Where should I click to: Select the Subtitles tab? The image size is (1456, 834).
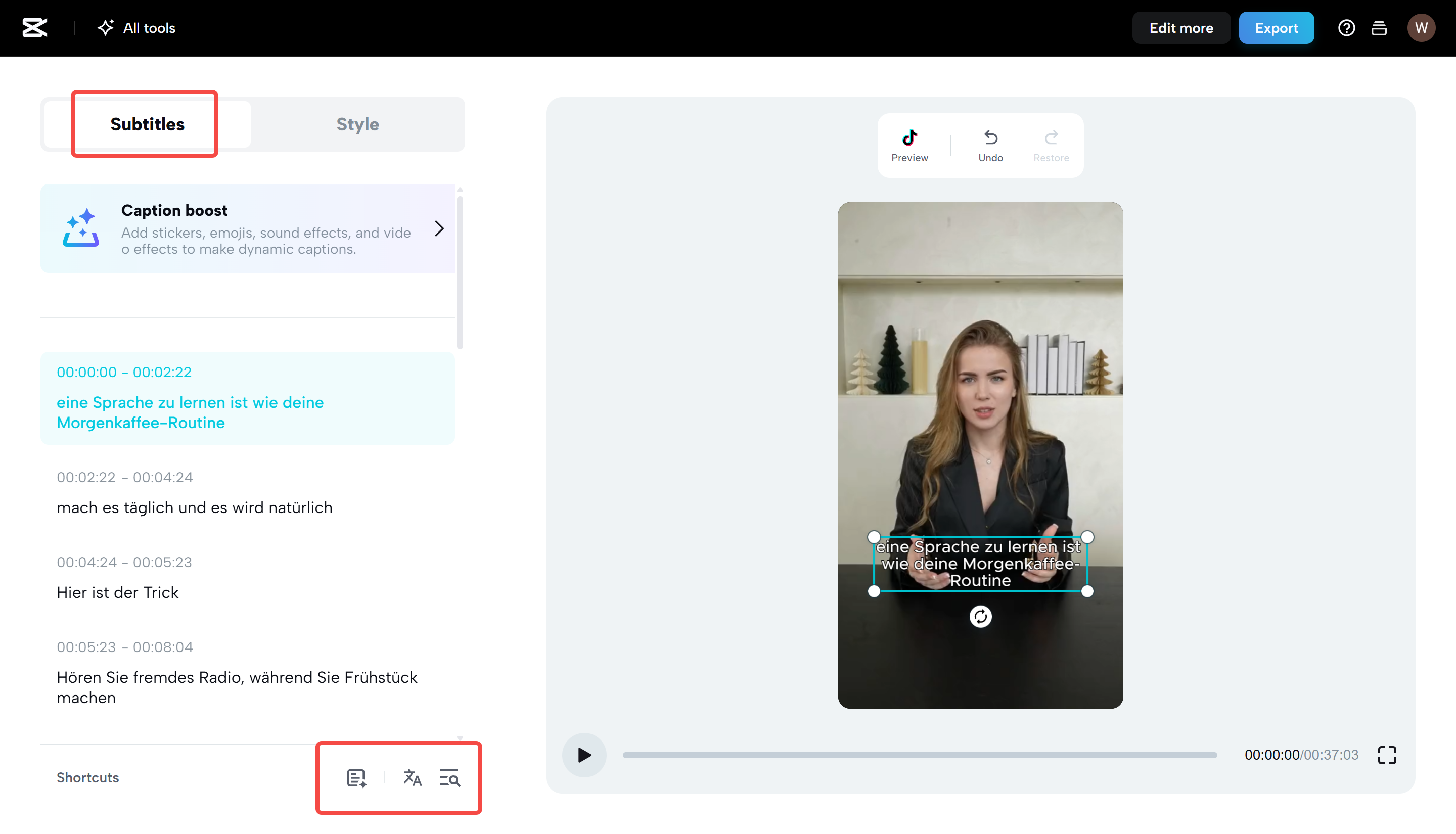[148, 124]
